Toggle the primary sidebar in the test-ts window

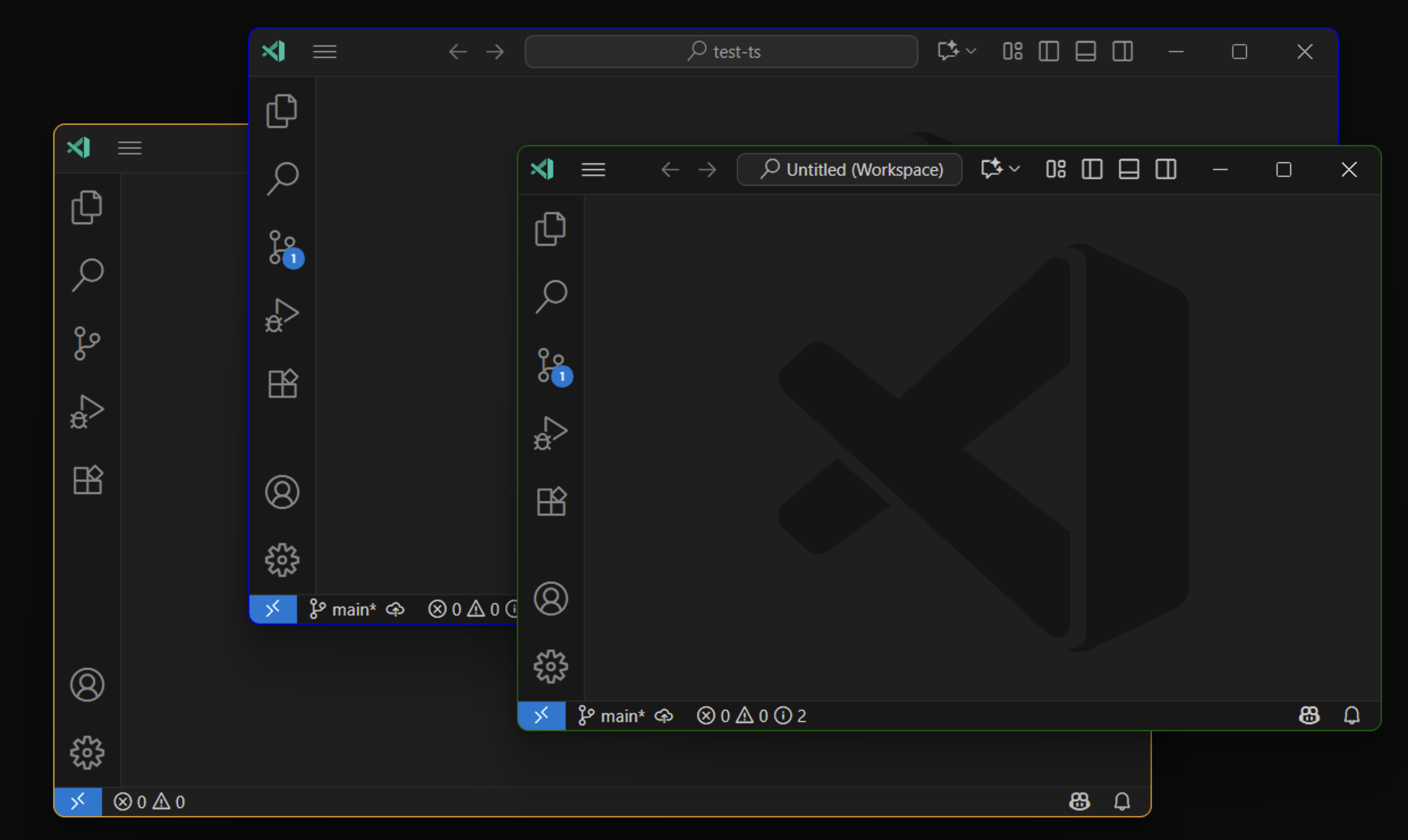(x=1047, y=51)
